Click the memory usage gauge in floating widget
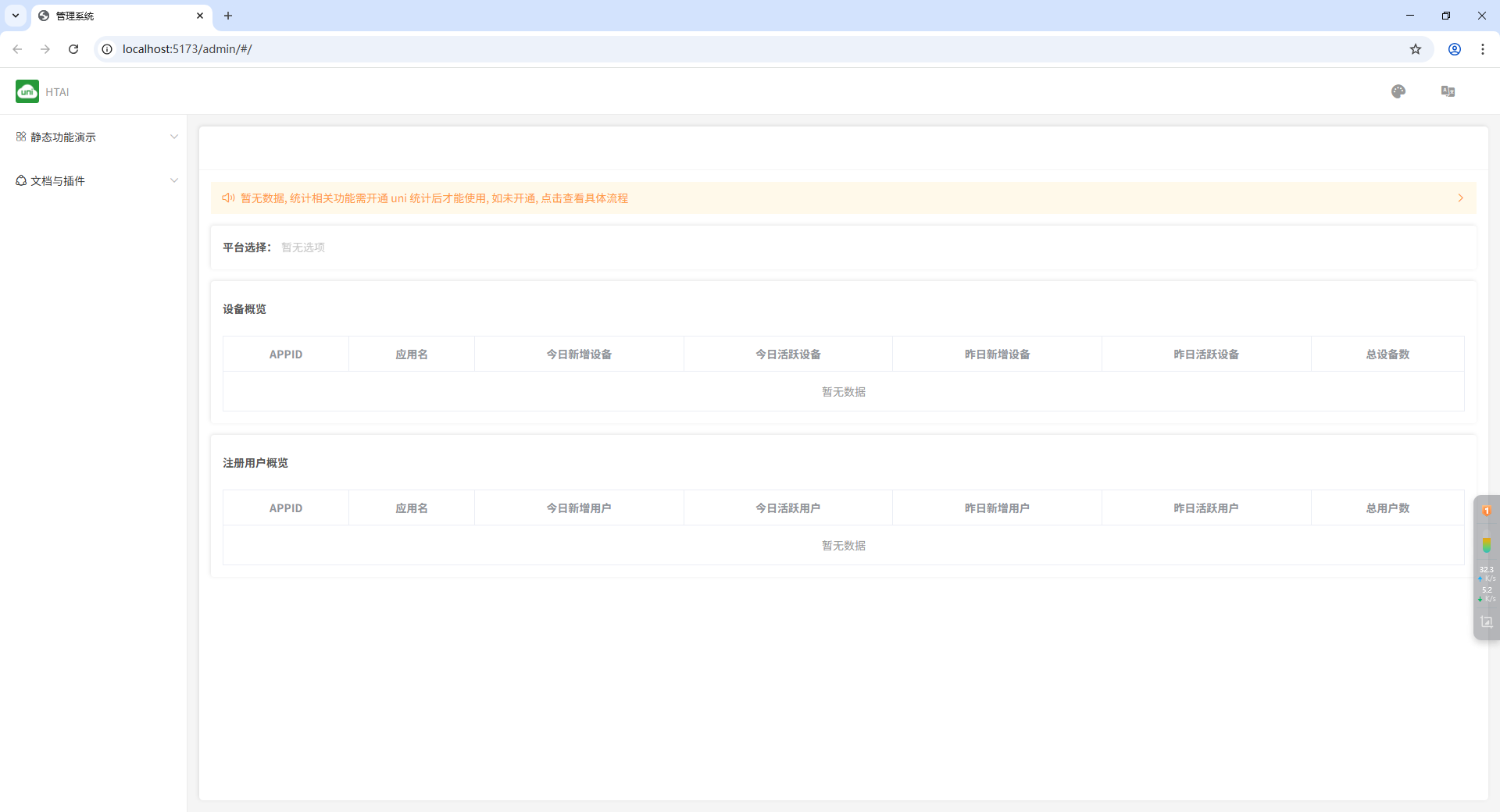Image resolution: width=1500 pixels, height=812 pixels. point(1487,544)
